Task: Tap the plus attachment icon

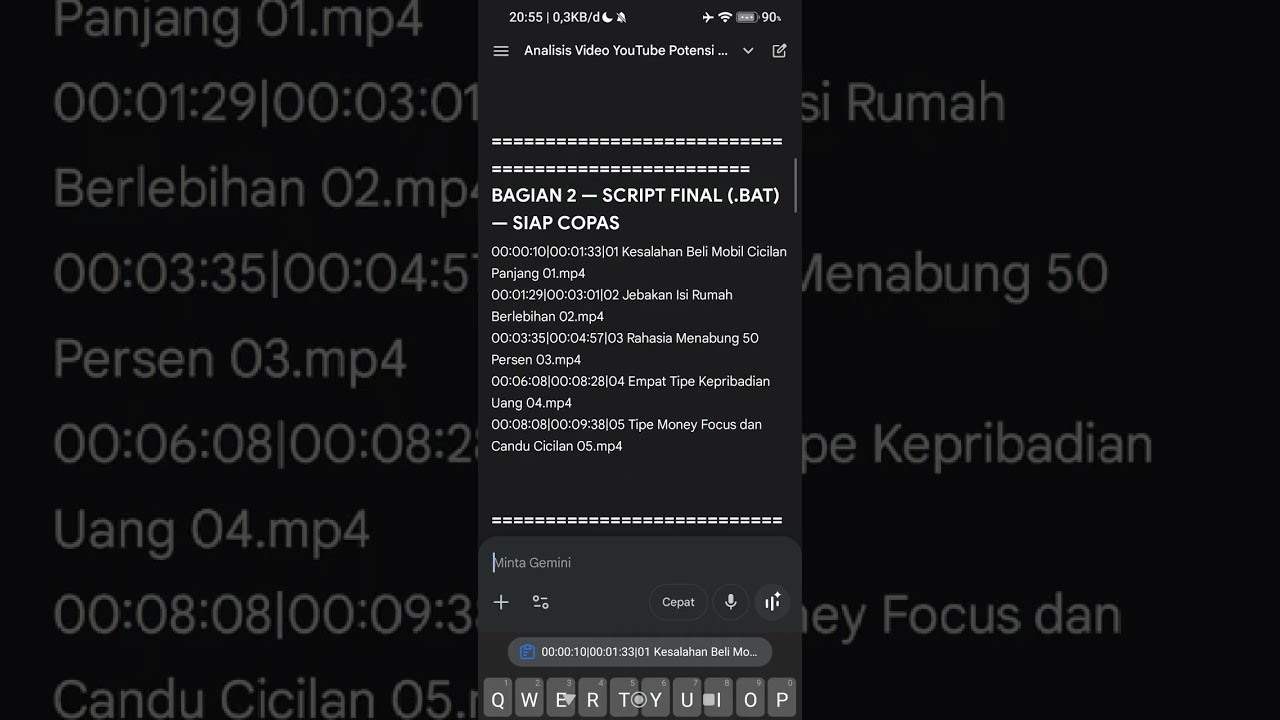Action: coord(501,602)
